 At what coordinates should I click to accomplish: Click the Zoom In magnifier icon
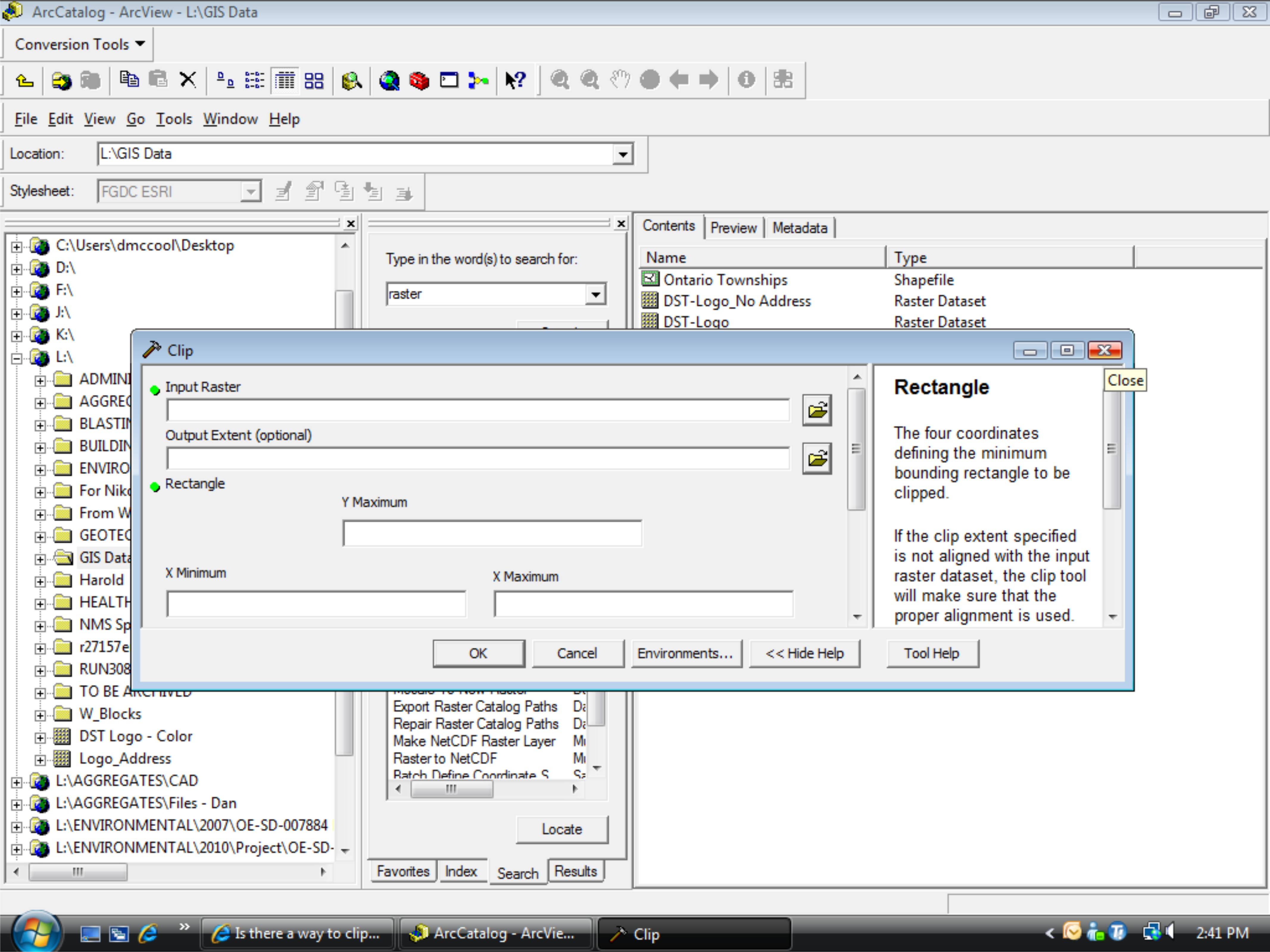click(x=560, y=80)
